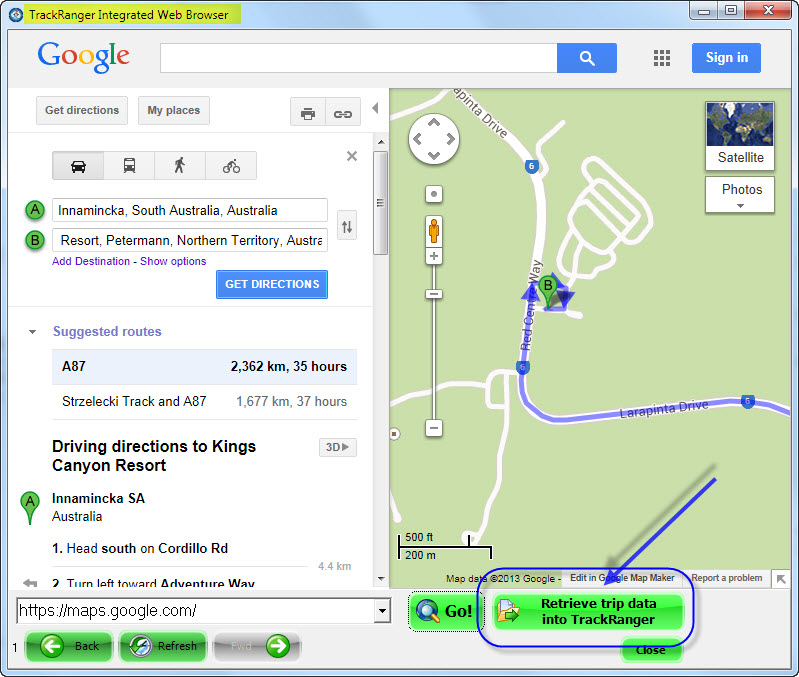799x677 pixels.
Task: Collapse the left panel arrow
Action: (376, 108)
